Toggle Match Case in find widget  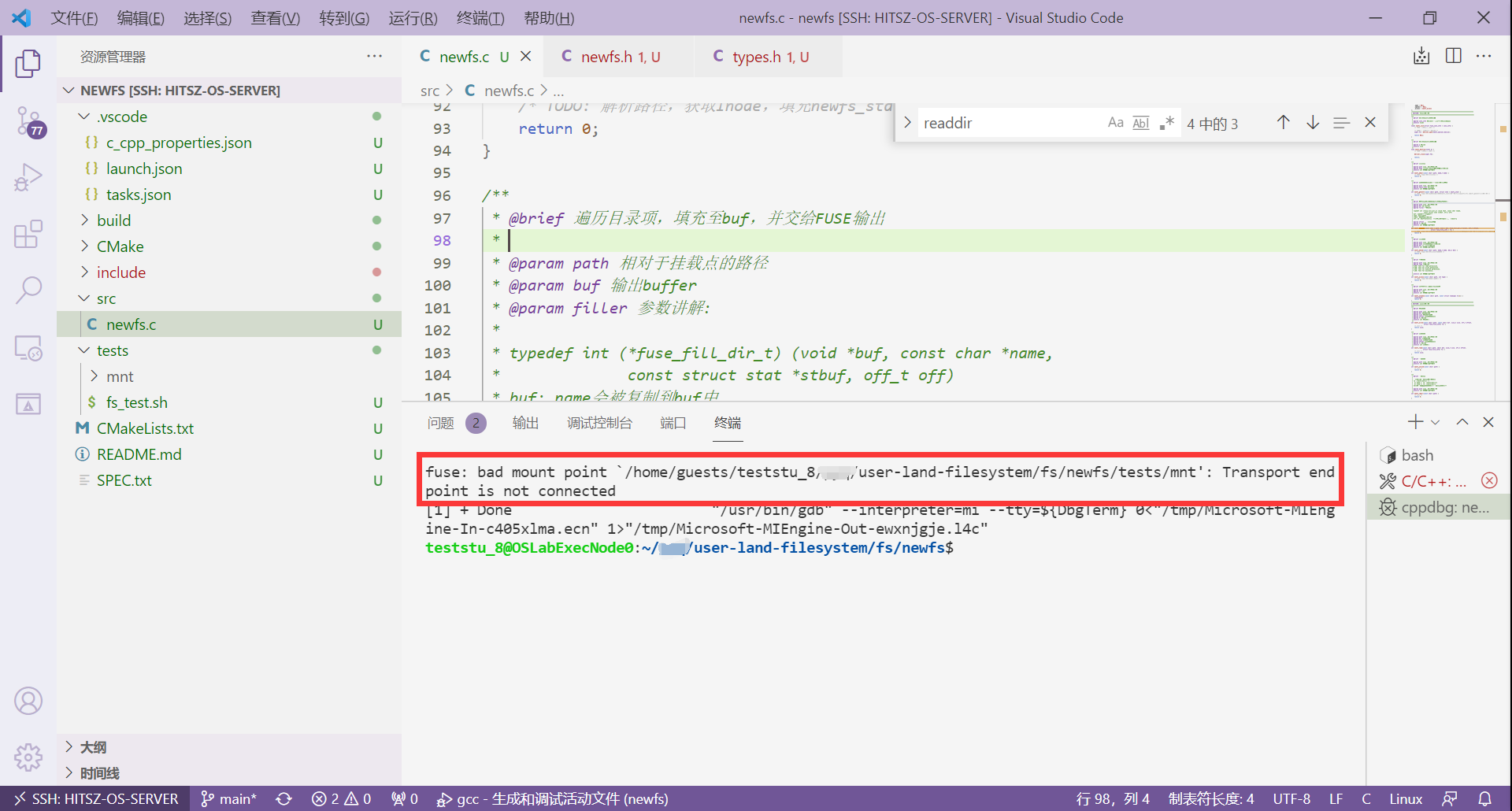click(x=1115, y=123)
